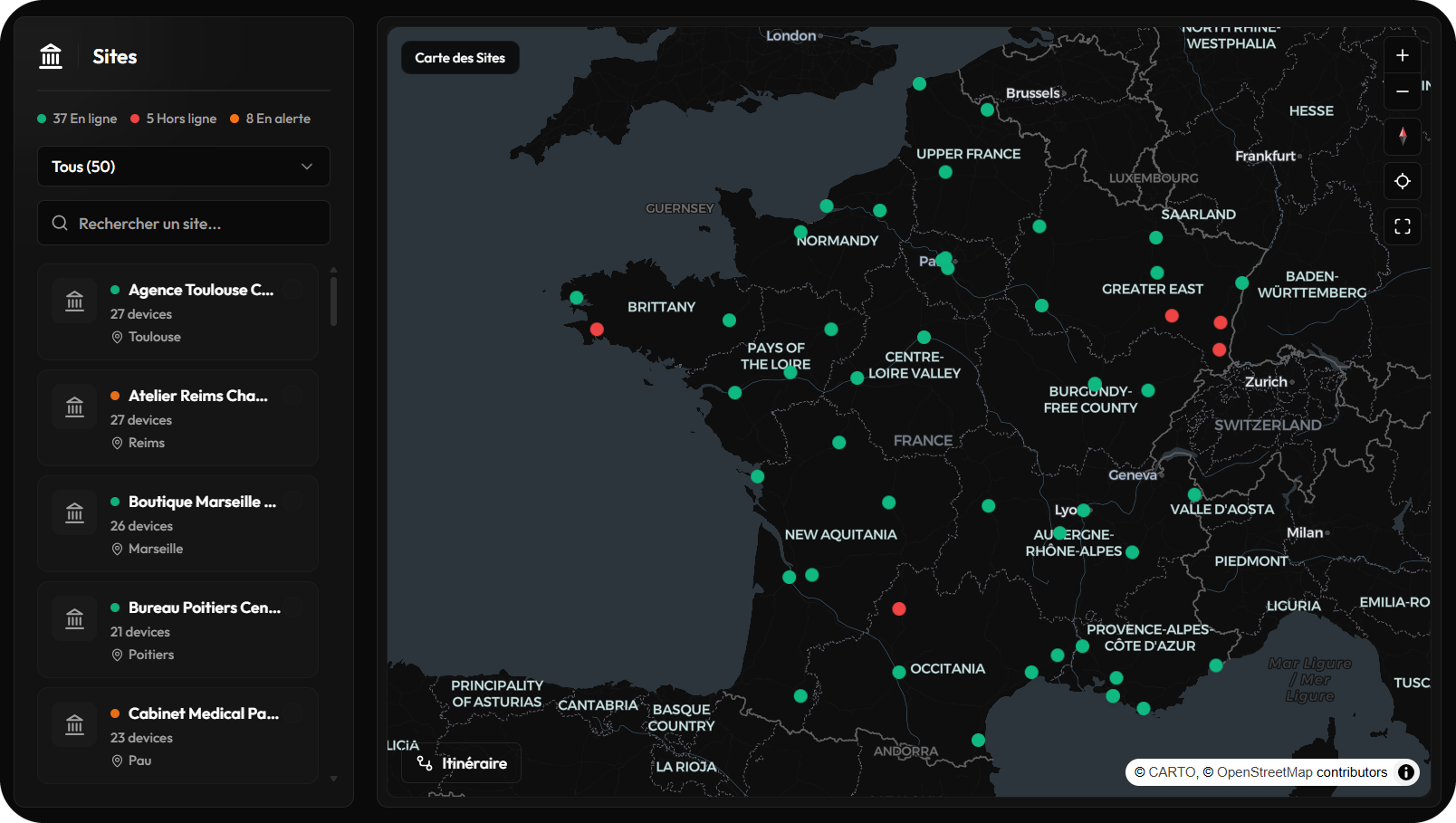This screenshot has width=1456, height=823.
Task: Filter by 37 En ligne status
Action: click(x=77, y=119)
